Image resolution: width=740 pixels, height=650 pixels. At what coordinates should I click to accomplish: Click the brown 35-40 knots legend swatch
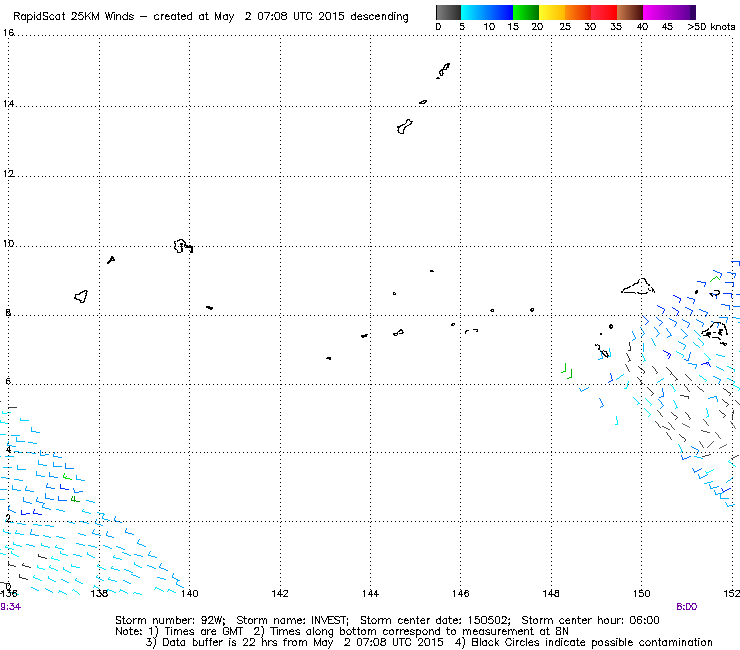click(630, 12)
